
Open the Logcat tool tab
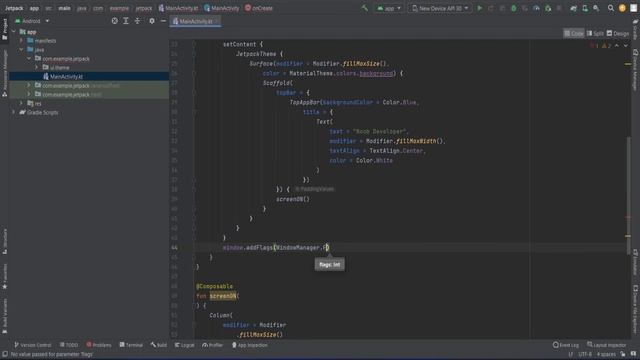coord(184,345)
